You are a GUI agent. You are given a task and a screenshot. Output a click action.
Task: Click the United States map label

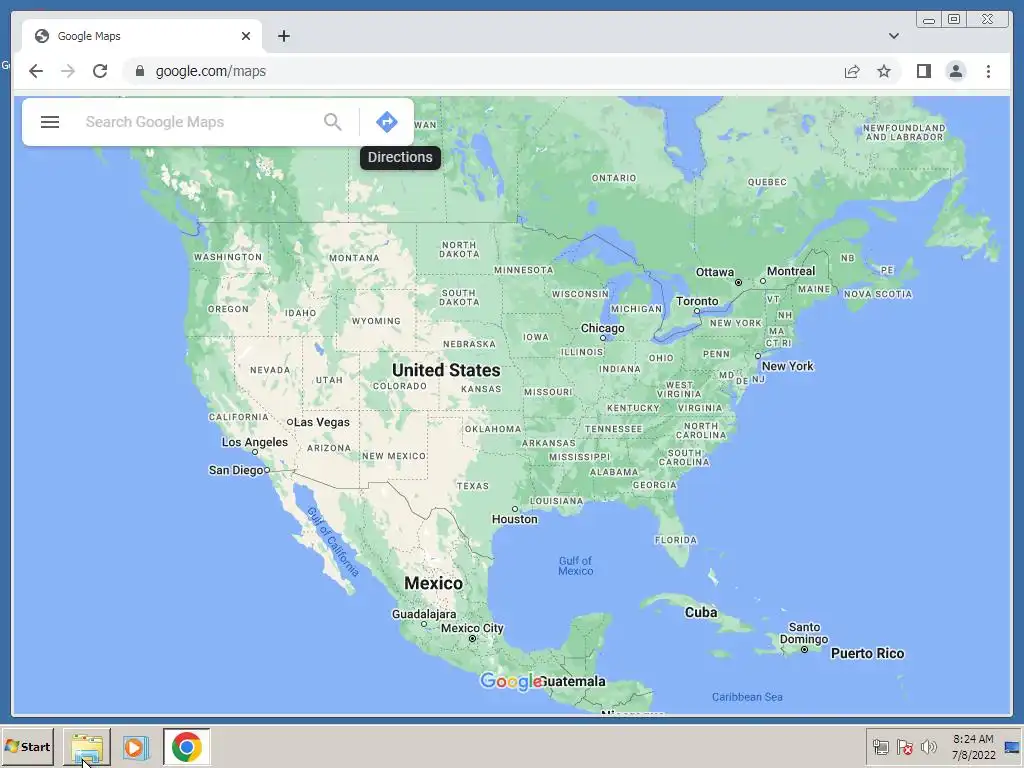point(446,370)
